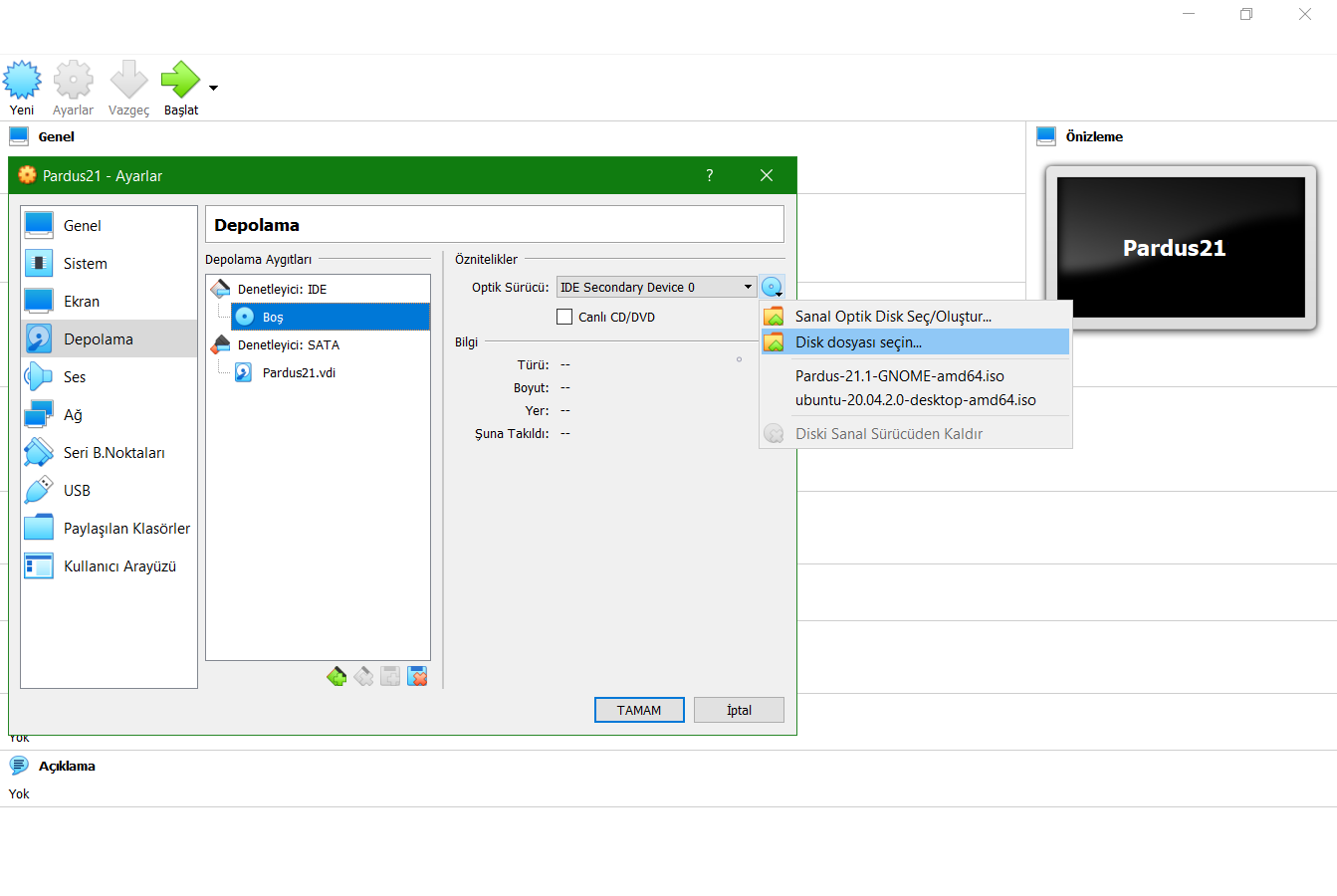Open the Optik Sürücü dropdown
The image size is (1337, 896).
point(656,288)
